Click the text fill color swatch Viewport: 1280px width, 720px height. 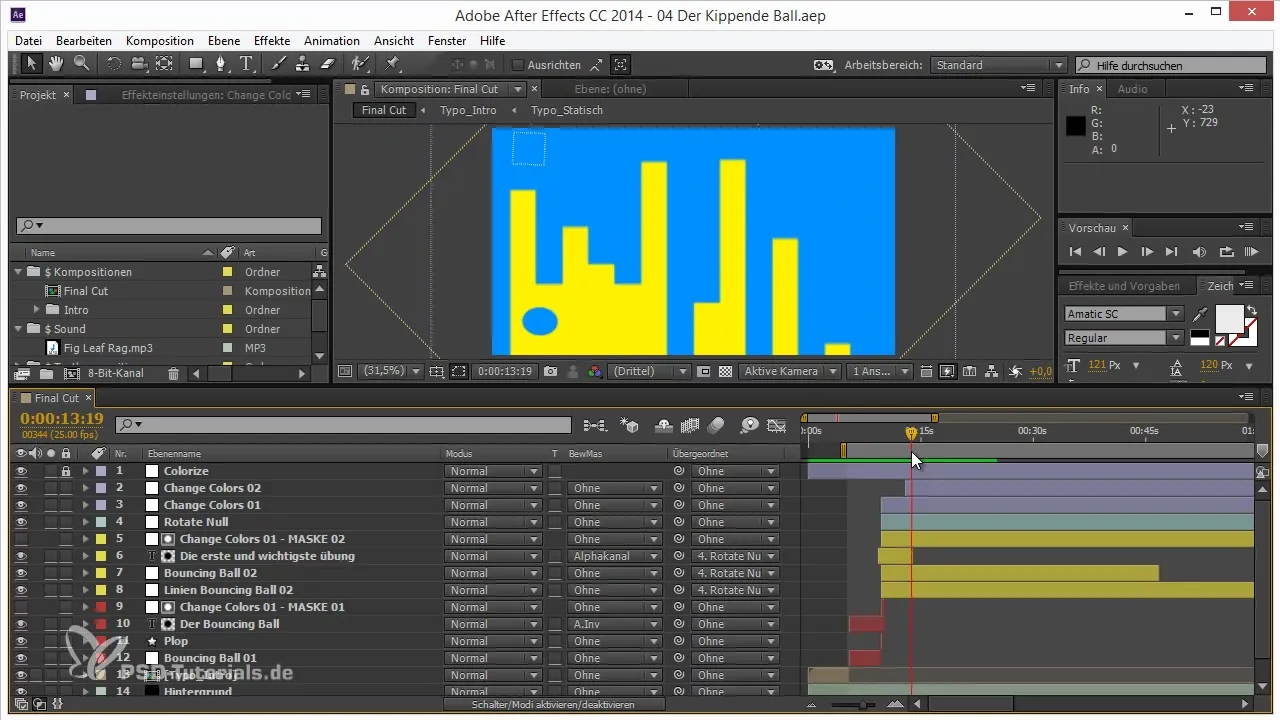pos(1229,320)
